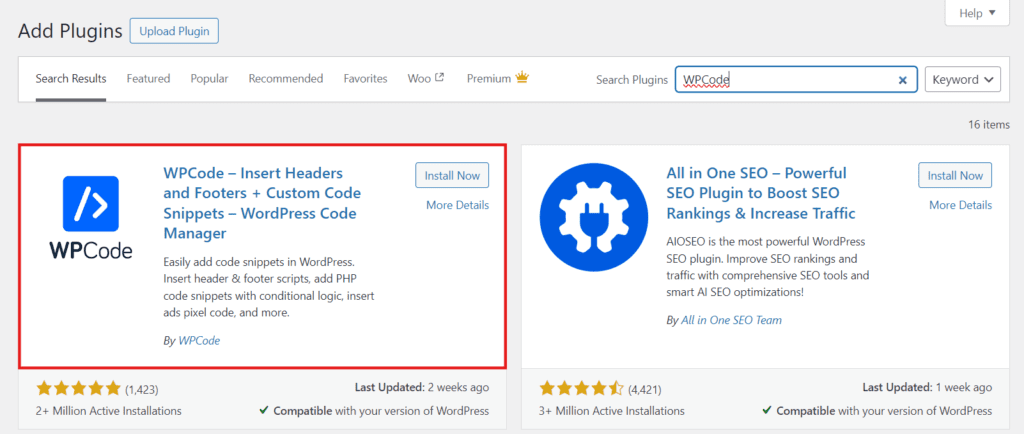Open the All in One SEO Team author link
Viewport: 1024px width, 434px height.
point(731,320)
